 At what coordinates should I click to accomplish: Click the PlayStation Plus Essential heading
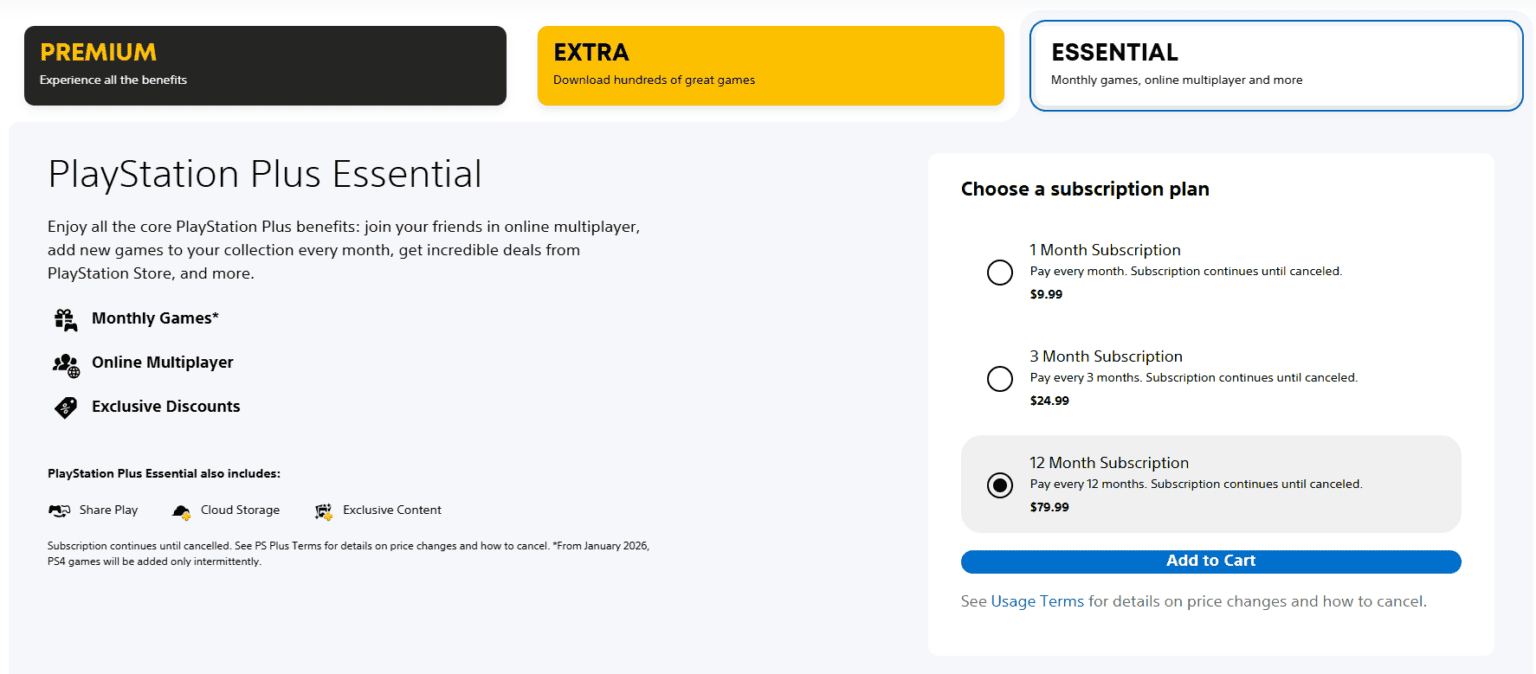tap(265, 174)
